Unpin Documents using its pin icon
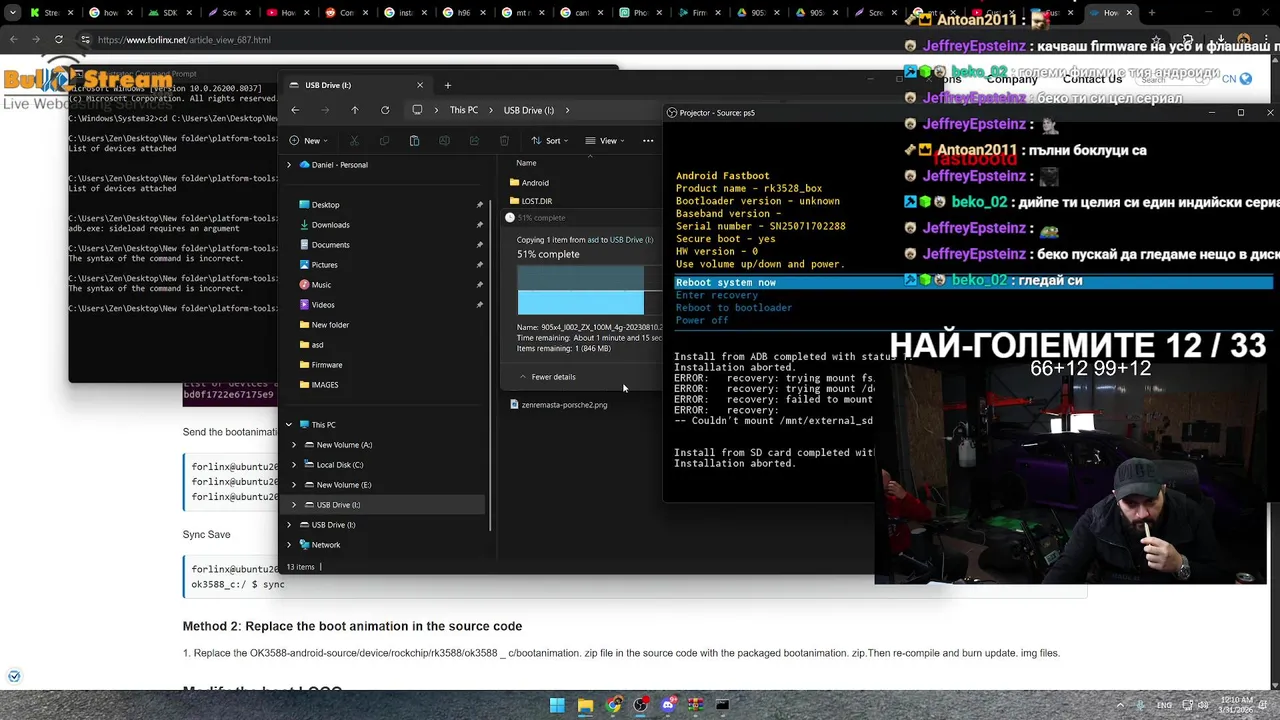The height and width of the screenshot is (720, 1280). (x=479, y=245)
